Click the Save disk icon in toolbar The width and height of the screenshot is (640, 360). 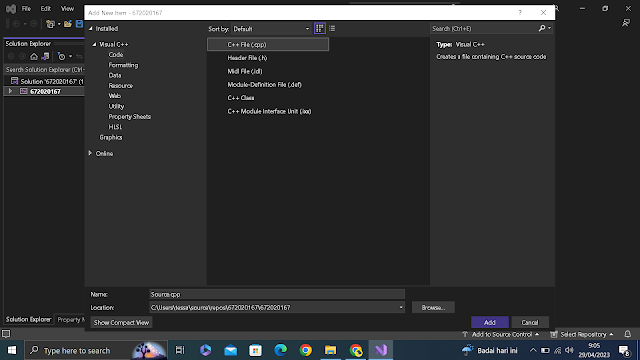click(x=79, y=24)
